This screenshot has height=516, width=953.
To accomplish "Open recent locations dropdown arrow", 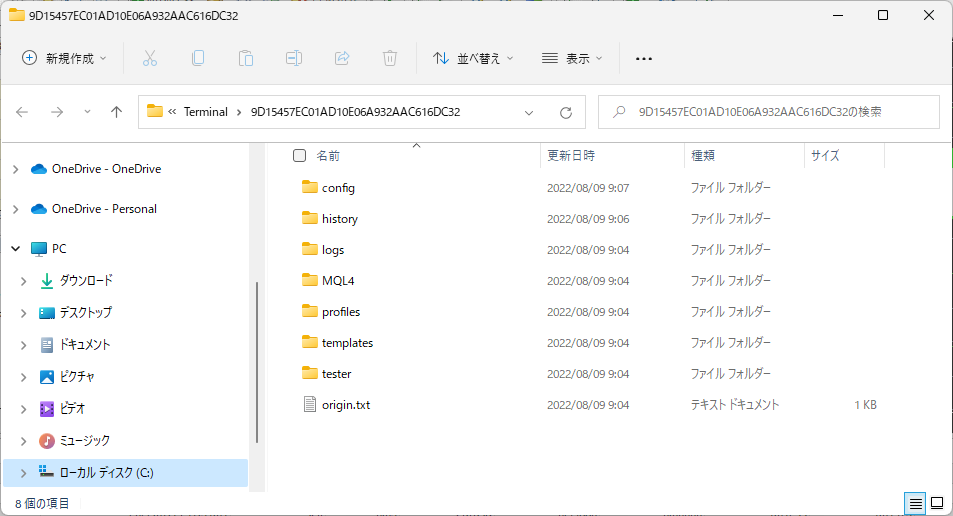I will (x=88, y=112).
